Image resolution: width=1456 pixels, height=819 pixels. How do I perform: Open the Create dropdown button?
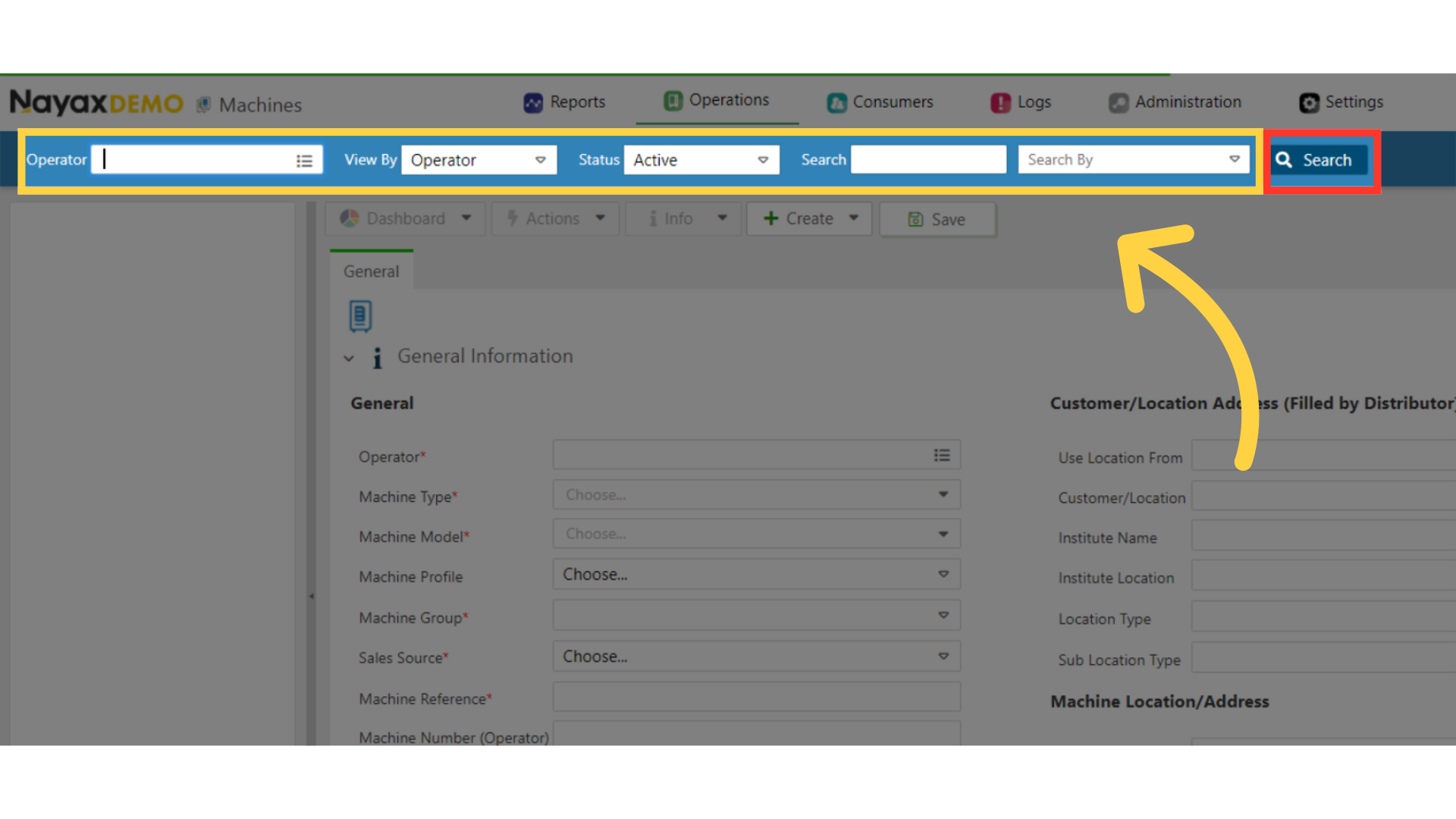(x=809, y=218)
